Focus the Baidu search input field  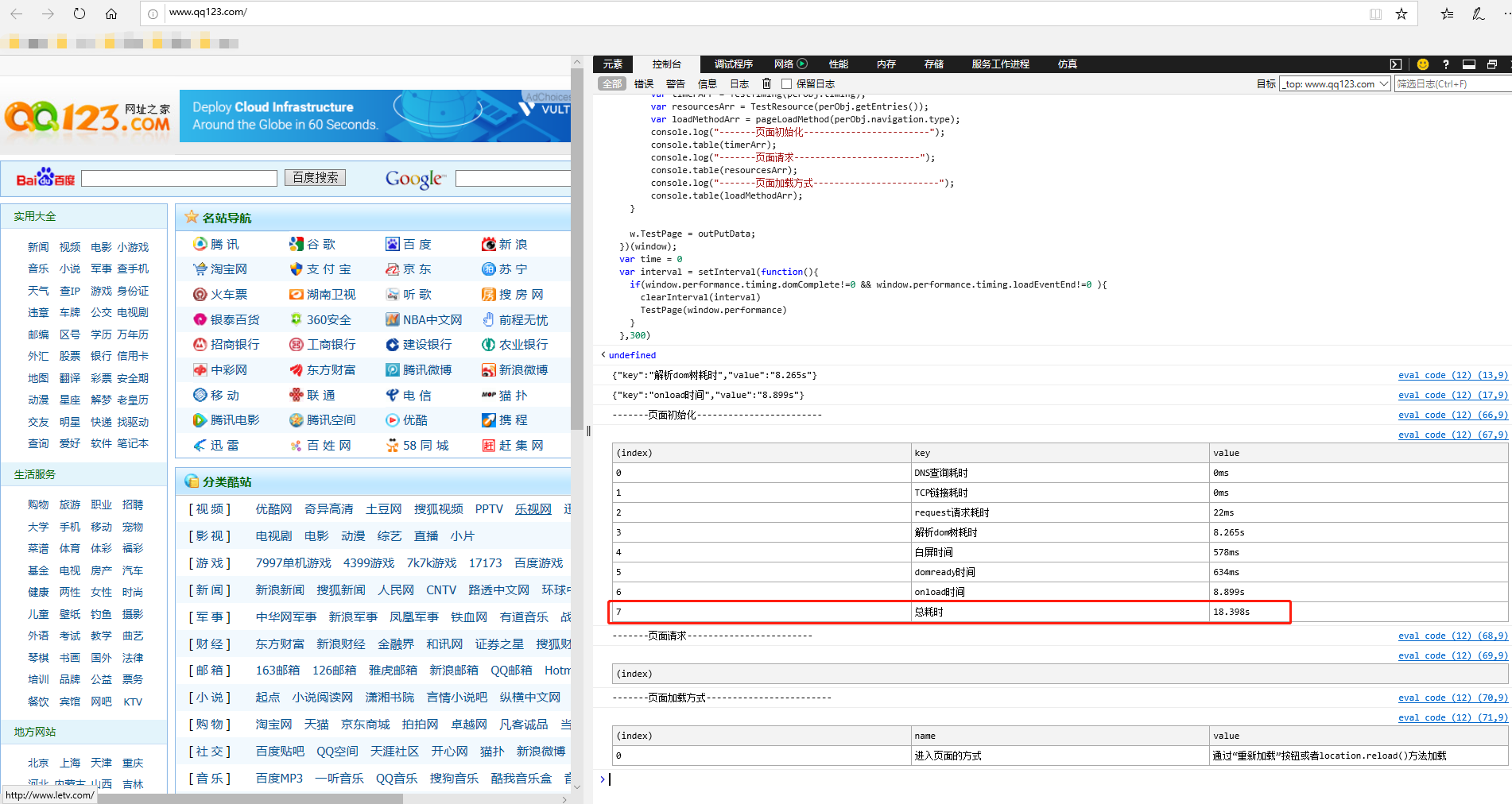(179, 178)
